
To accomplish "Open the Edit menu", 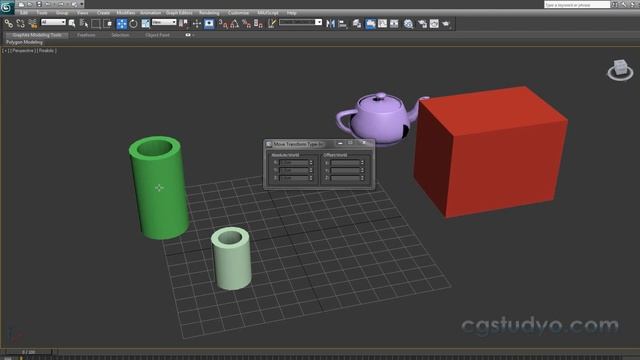I will pos(24,13).
